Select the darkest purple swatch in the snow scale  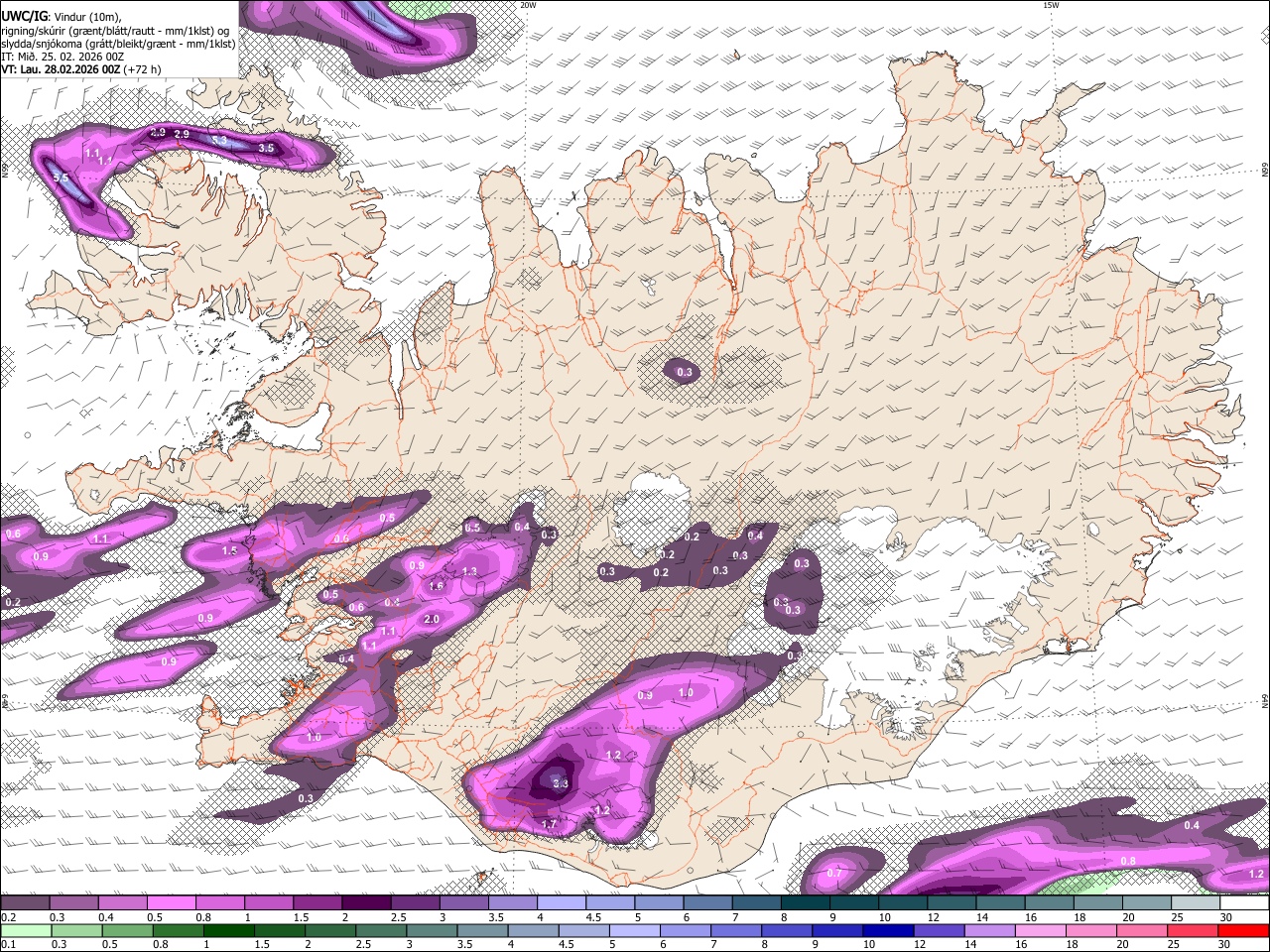(365, 903)
